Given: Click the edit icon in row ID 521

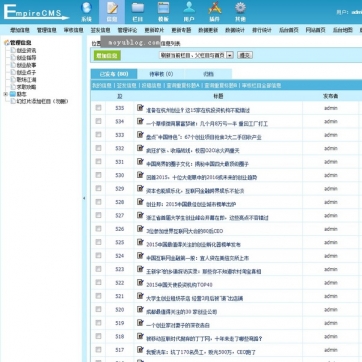Looking at the screenshot, I should tap(140, 296).
